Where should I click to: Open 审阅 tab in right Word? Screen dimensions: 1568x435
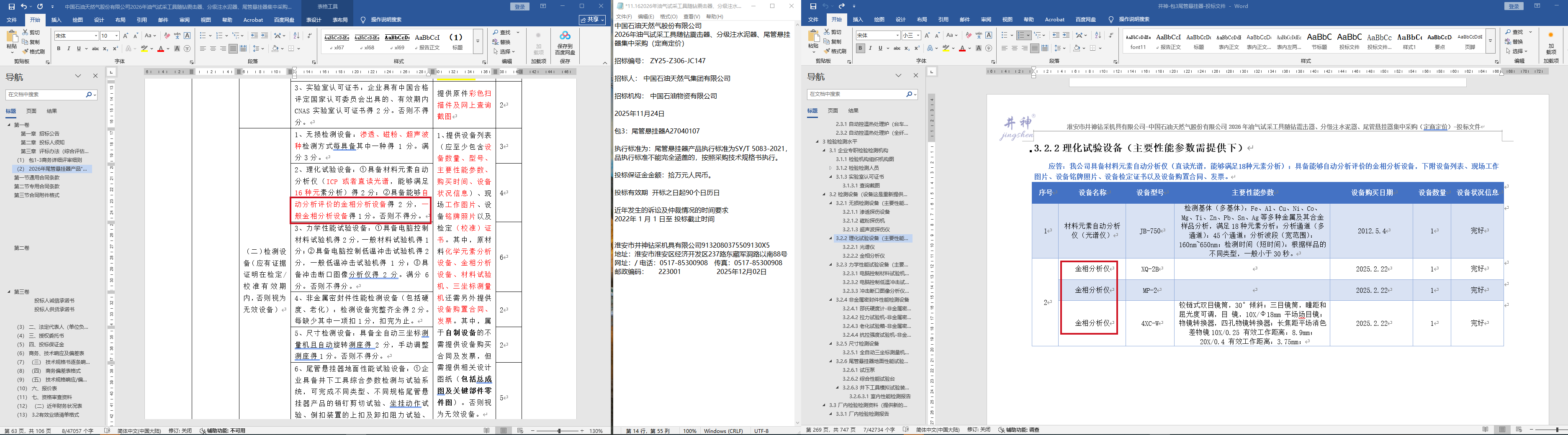coord(986,20)
